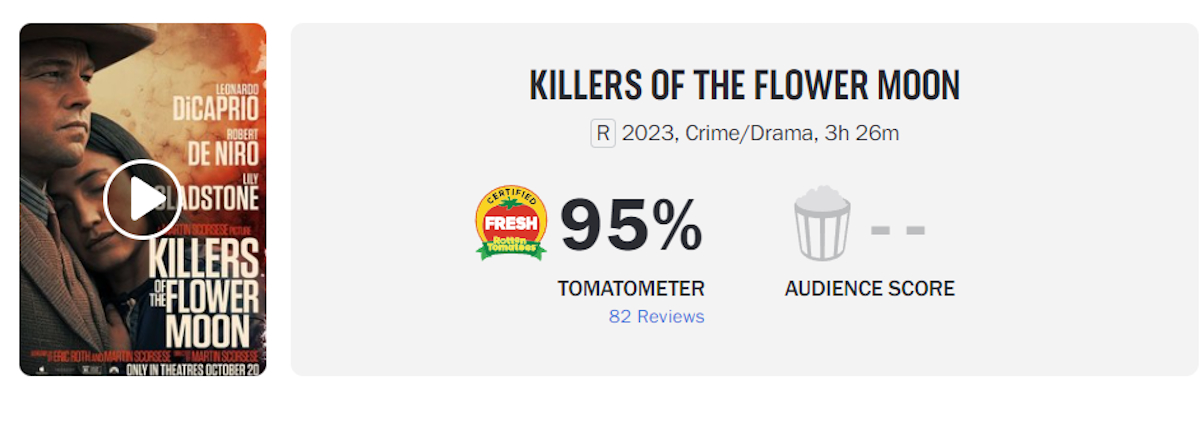This screenshot has height=431, width=1200.
Task: Click the AUDIENCE SCORE label
Action: (x=869, y=289)
